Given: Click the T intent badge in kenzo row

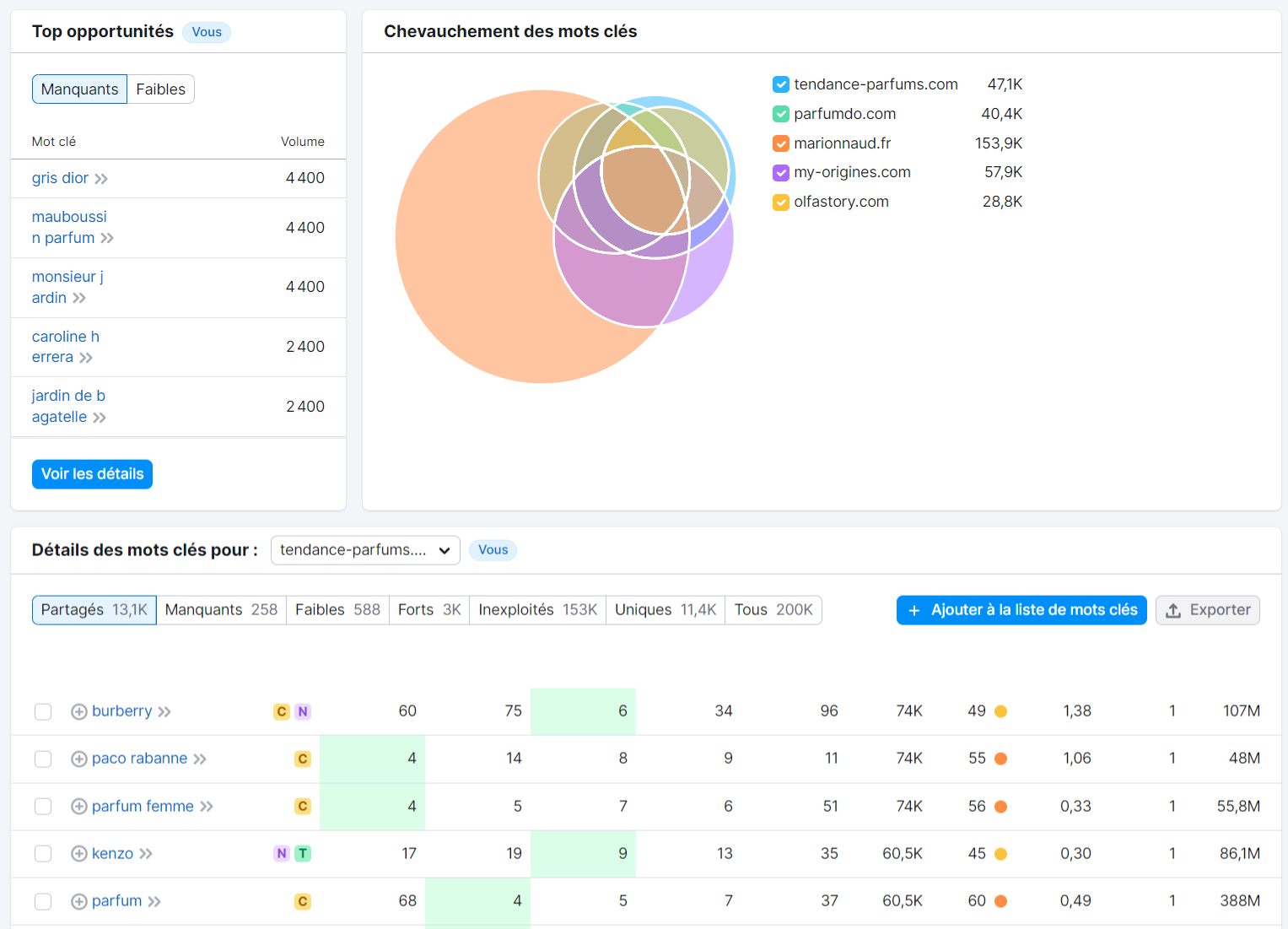Looking at the screenshot, I should pos(303,854).
